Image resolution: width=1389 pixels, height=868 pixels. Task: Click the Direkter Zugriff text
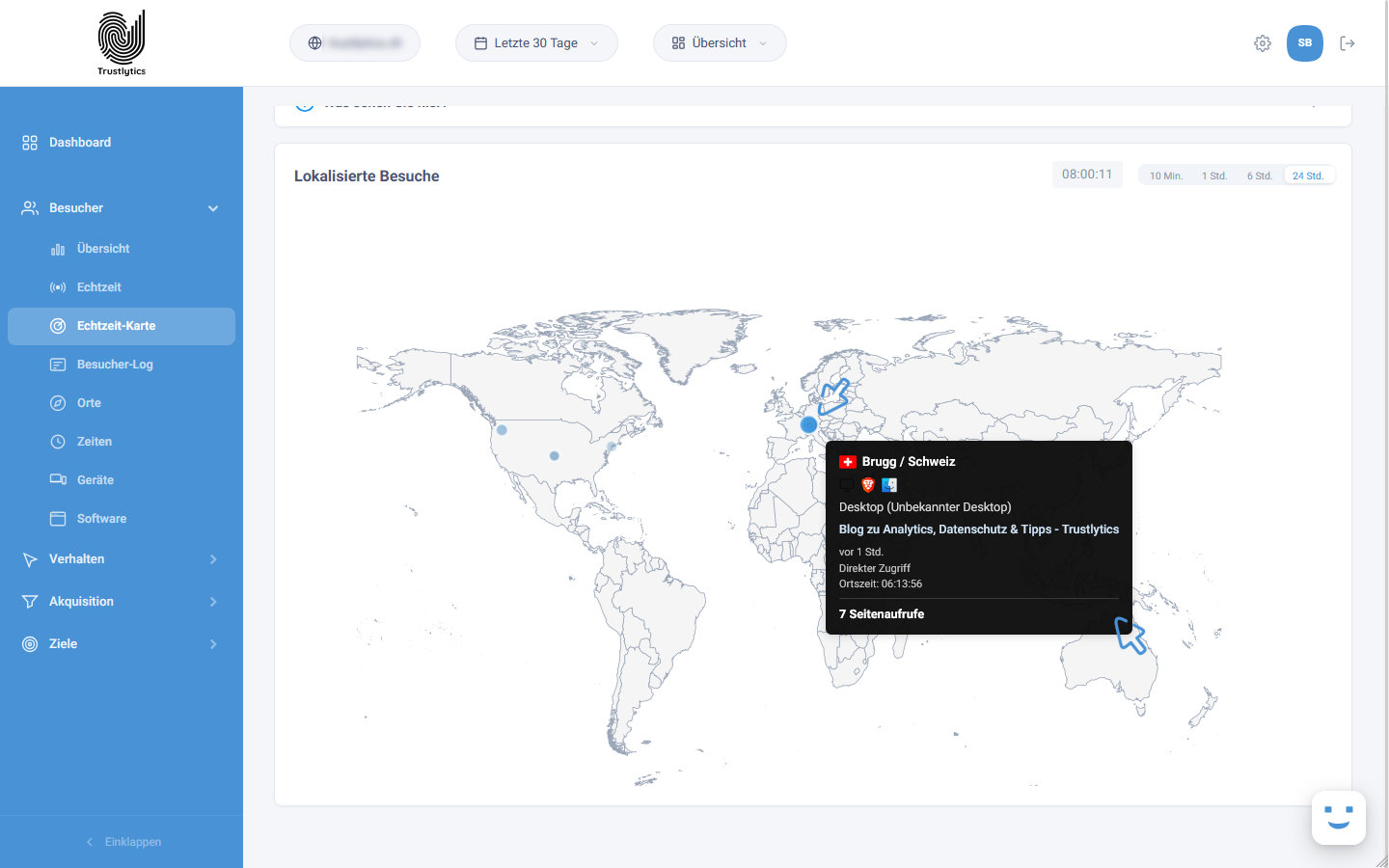pos(875,568)
